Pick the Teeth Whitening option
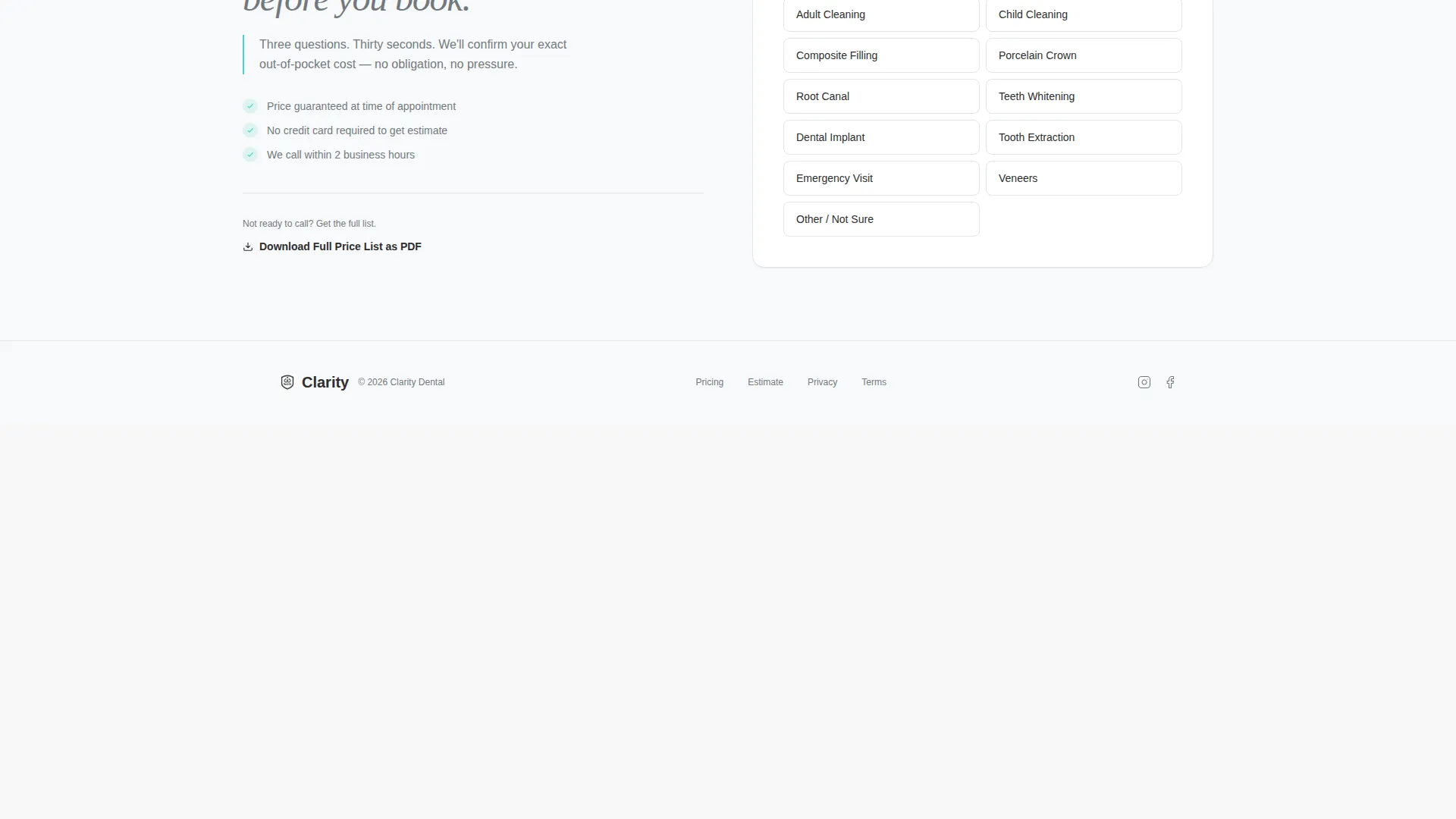The width and height of the screenshot is (1456, 819). point(1084,96)
